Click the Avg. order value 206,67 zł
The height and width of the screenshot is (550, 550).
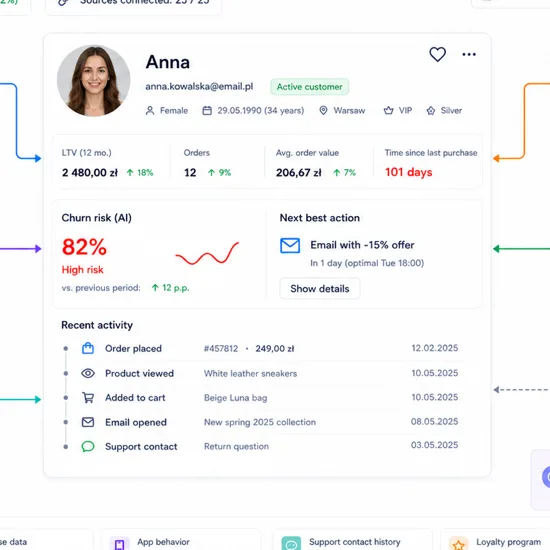[299, 173]
